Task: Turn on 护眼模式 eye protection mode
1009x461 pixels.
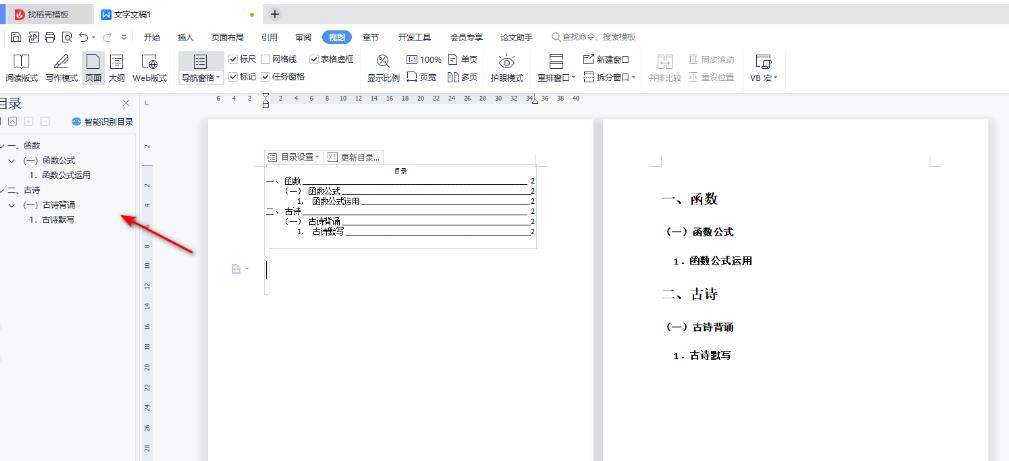Action: click(507, 68)
